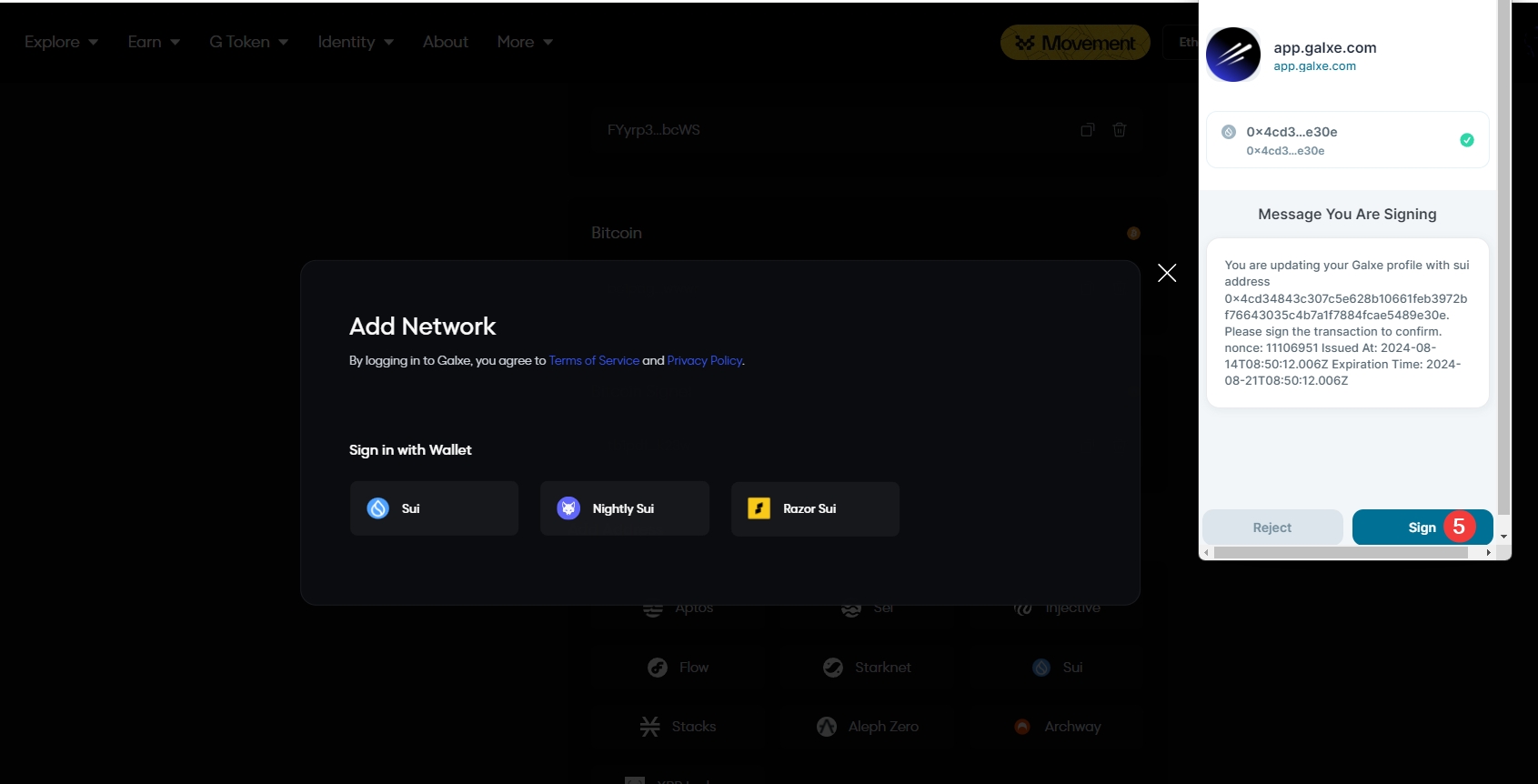This screenshot has height=784, width=1538.
Task: Click the Starknet network icon
Action: coord(832,668)
